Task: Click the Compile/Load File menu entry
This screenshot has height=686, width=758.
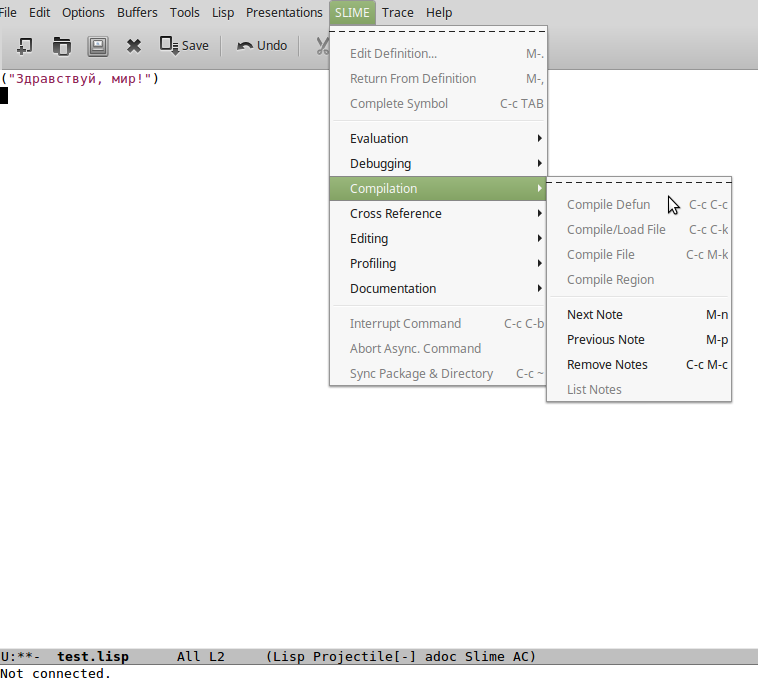Action: (639, 230)
